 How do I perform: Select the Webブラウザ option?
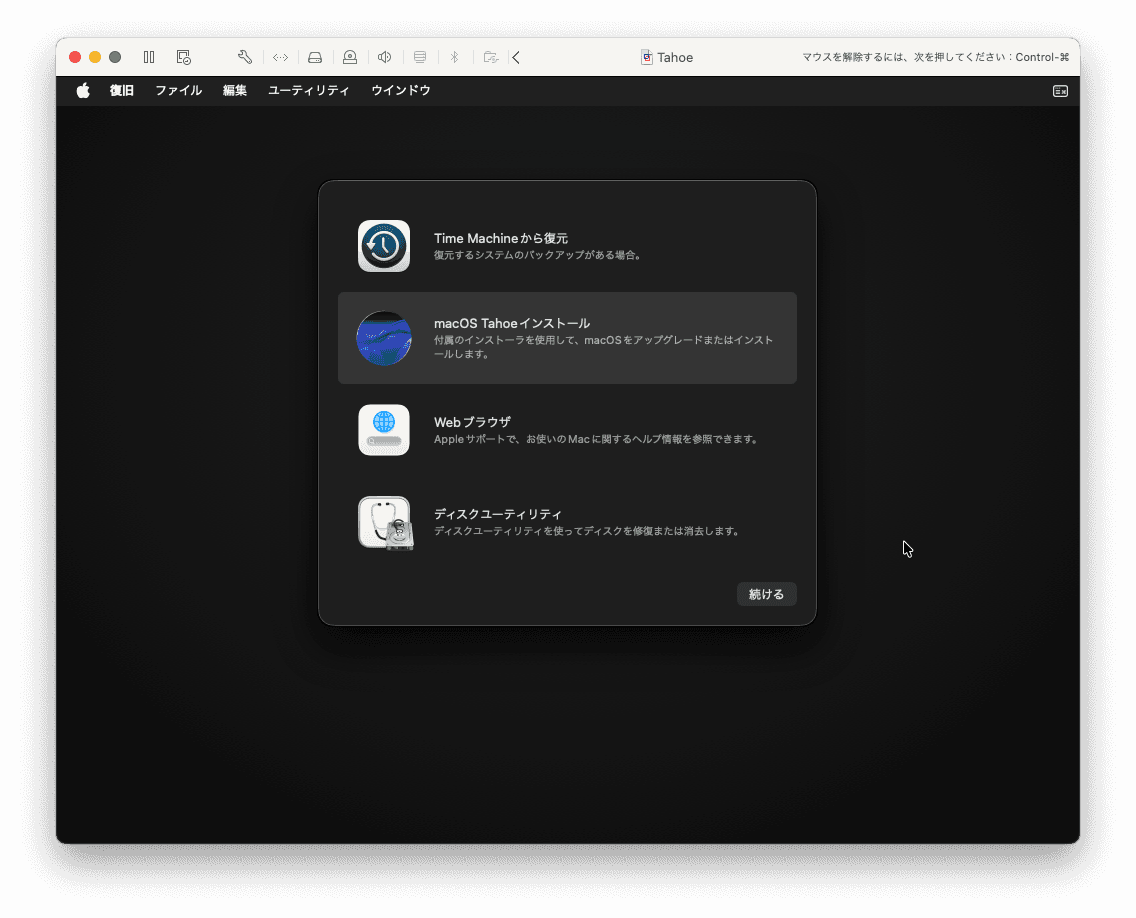tap(567, 430)
